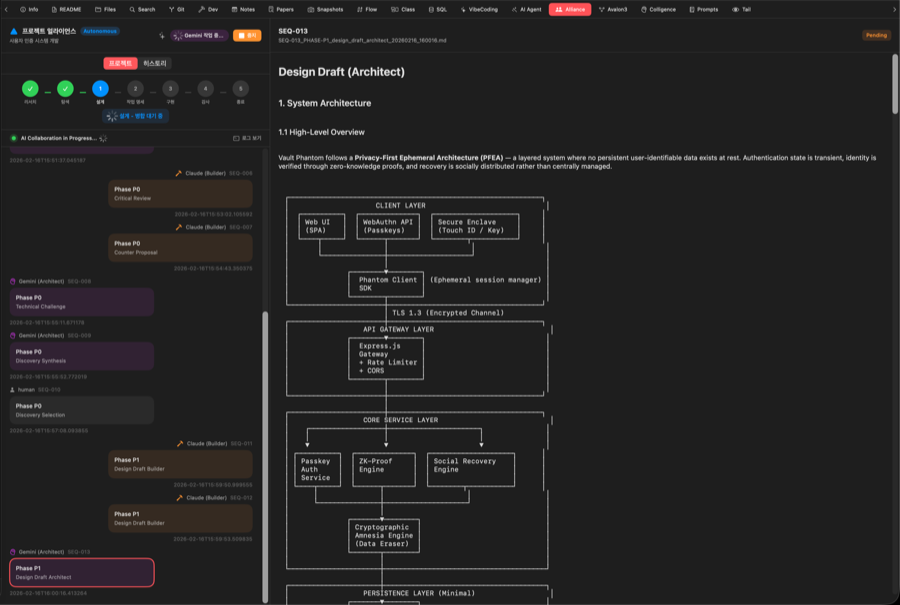Switch to the AI Agent tab
900x605 pixels.
coord(528,9)
